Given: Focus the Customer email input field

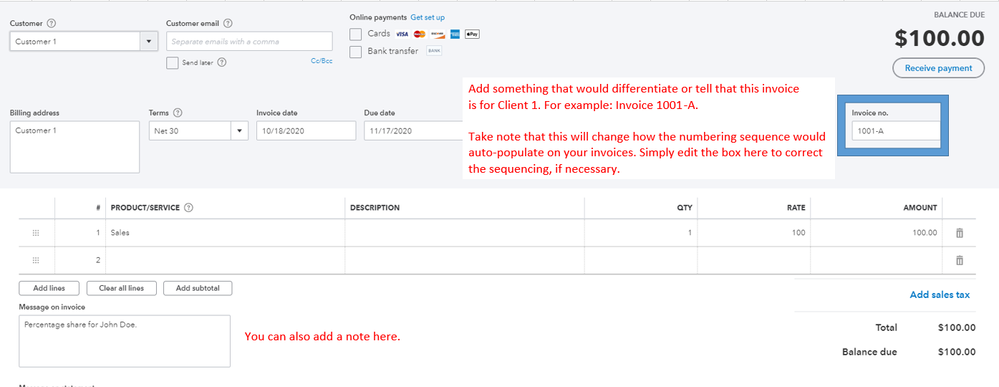Looking at the screenshot, I should tap(249, 41).
